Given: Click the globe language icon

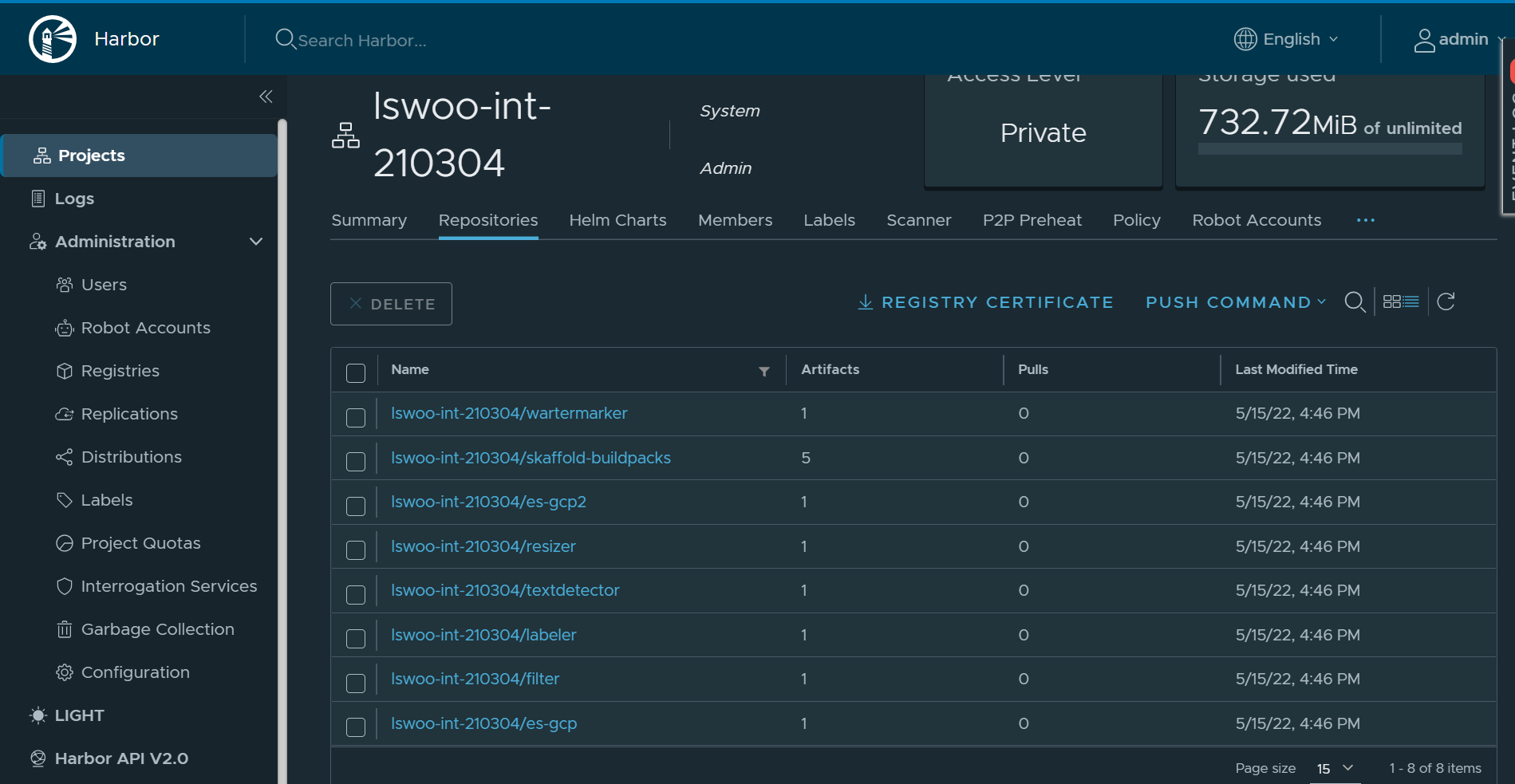Looking at the screenshot, I should click(x=1245, y=39).
